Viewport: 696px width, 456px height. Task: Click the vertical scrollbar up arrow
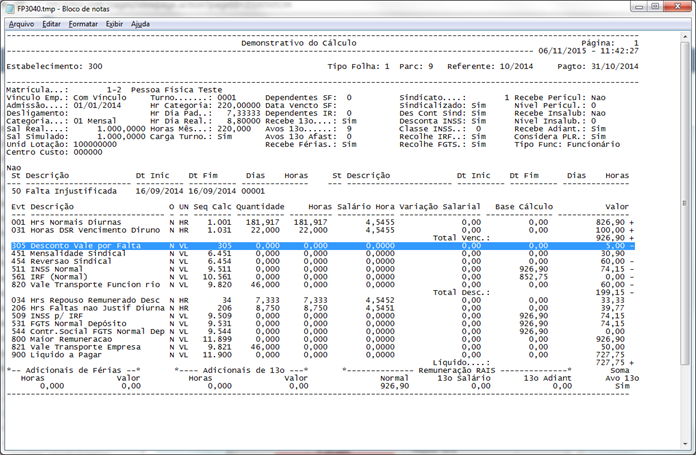pyautogui.click(x=685, y=37)
